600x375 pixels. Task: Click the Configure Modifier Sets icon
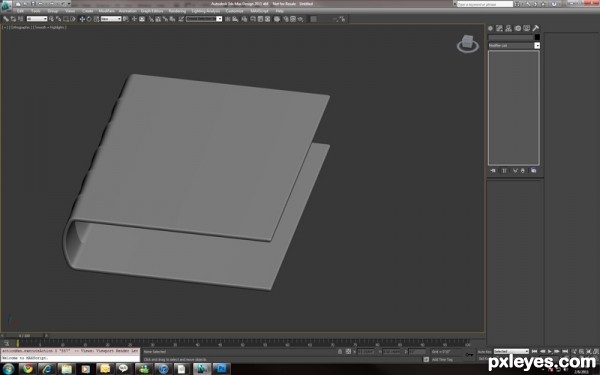click(533, 171)
